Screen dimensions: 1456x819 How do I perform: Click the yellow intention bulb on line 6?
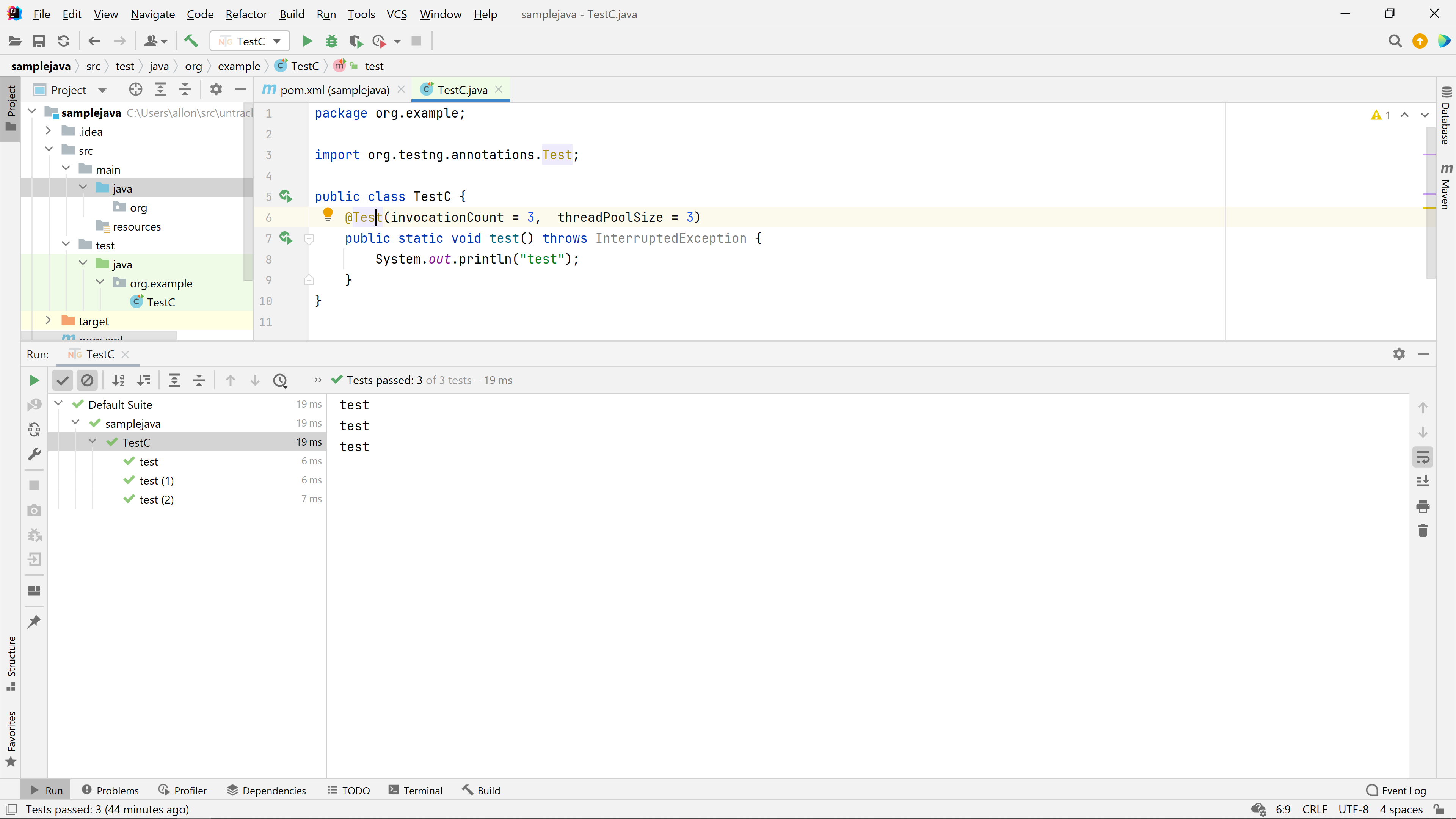pos(328,214)
